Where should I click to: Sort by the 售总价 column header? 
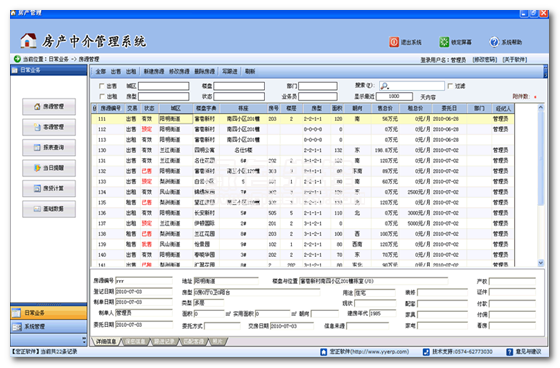click(x=385, y=108)
